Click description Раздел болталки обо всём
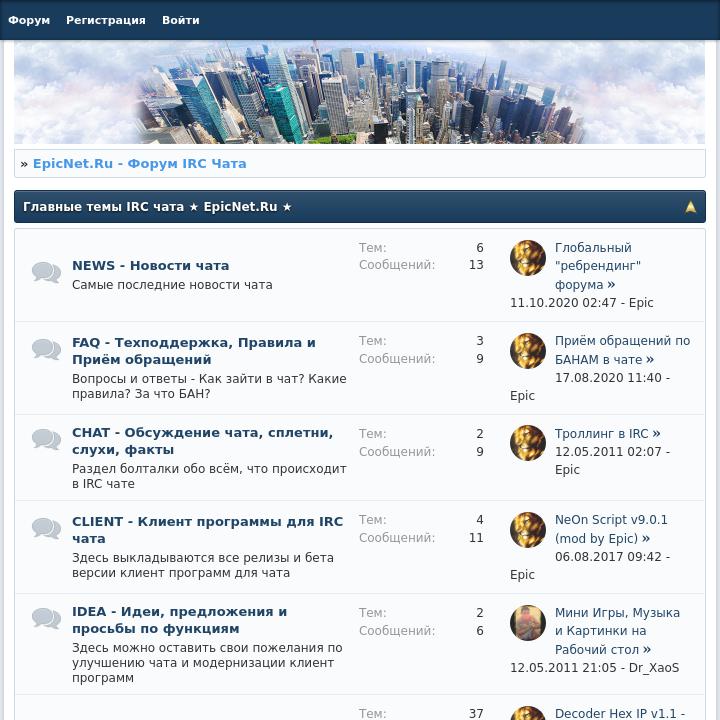Viewport: 720px width, 720px height. point(209,476)
